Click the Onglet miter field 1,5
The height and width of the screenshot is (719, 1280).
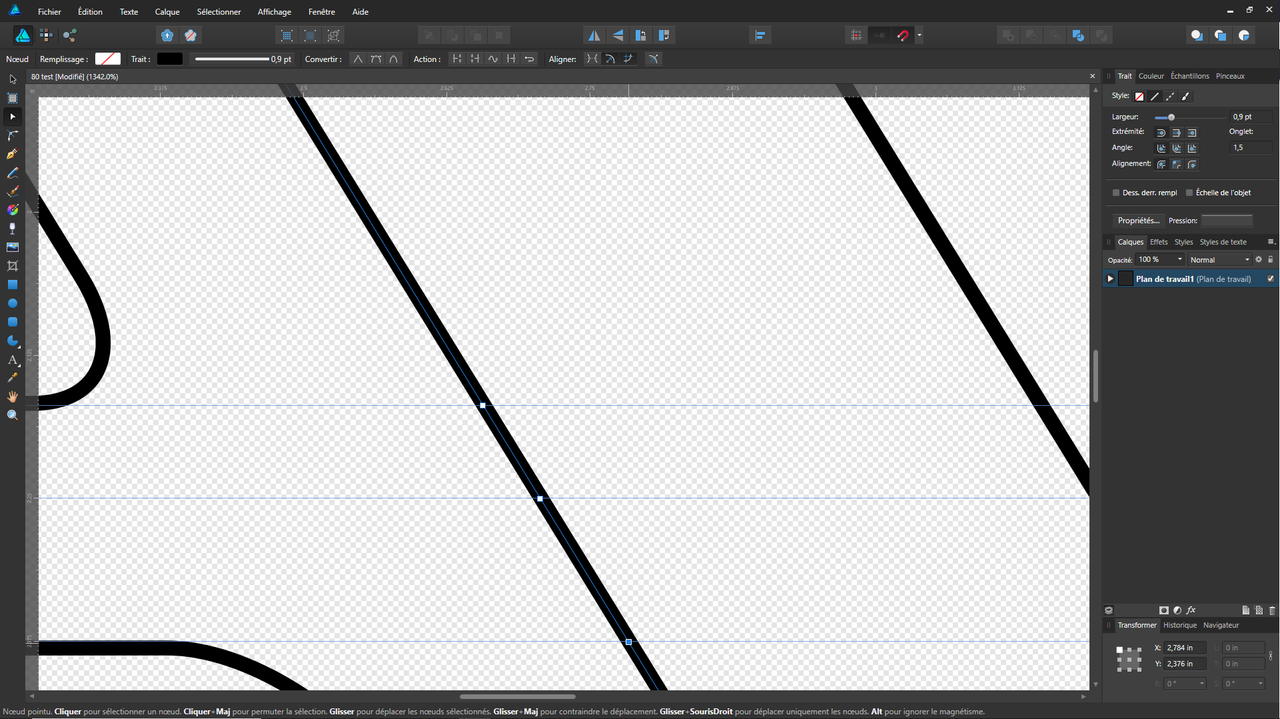[1251, 147]
